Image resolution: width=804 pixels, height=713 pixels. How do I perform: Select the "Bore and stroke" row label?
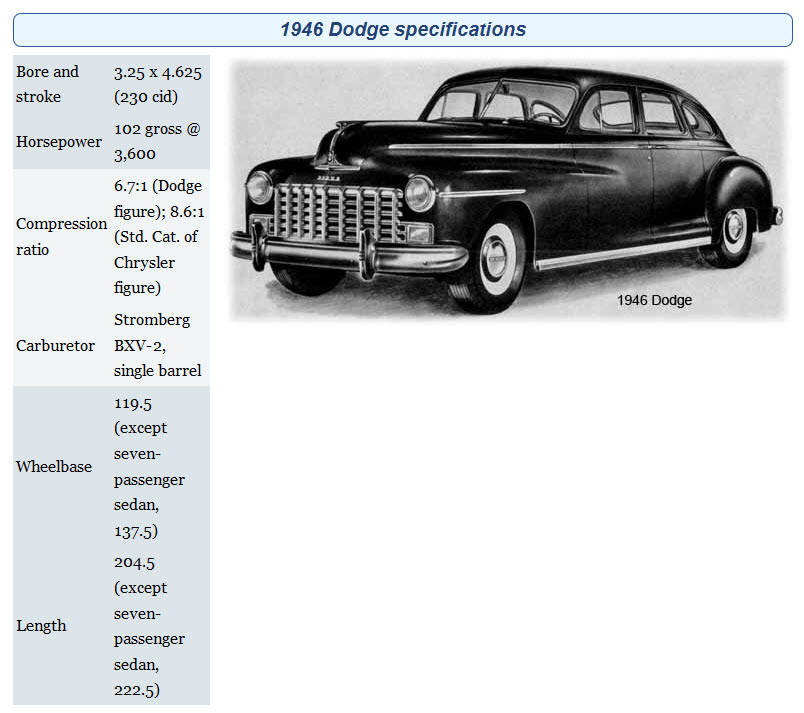(x=47, y=84)
